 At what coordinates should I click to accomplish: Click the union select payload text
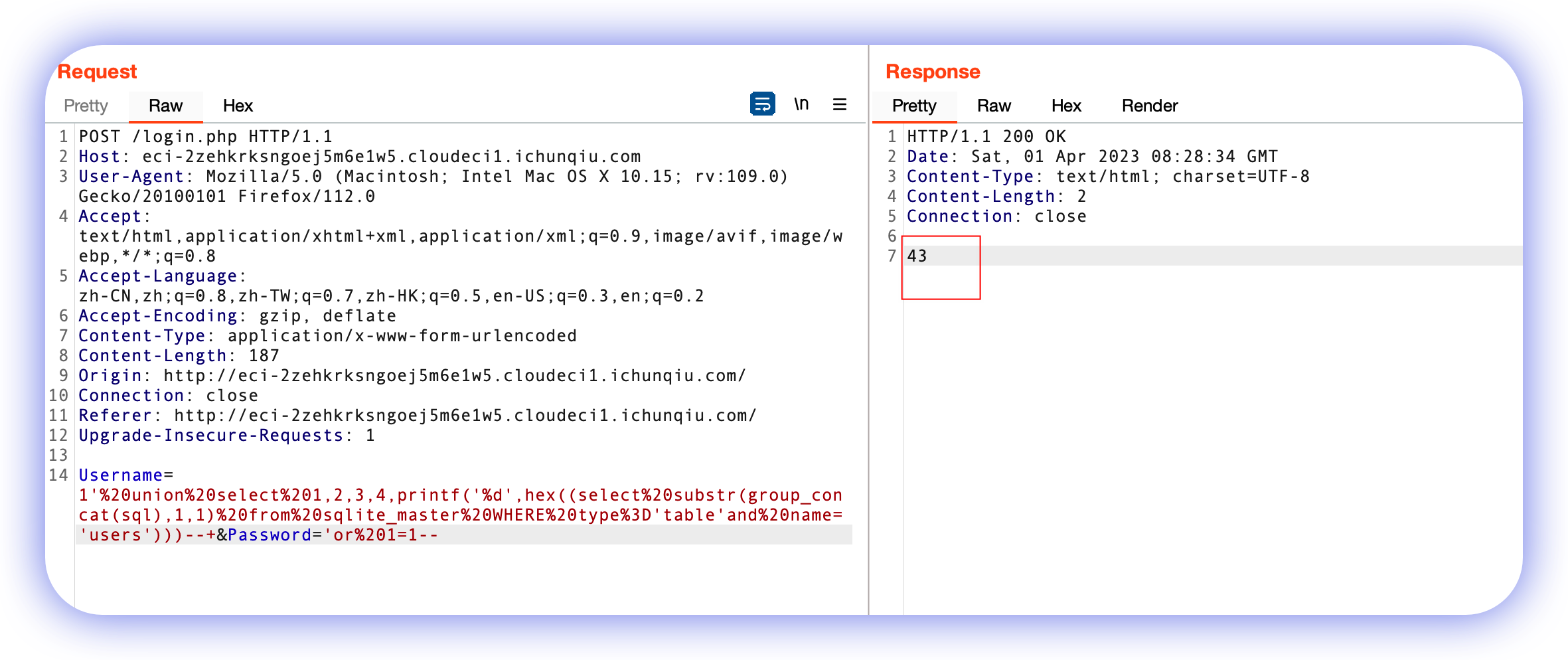[x=460, y=515]
